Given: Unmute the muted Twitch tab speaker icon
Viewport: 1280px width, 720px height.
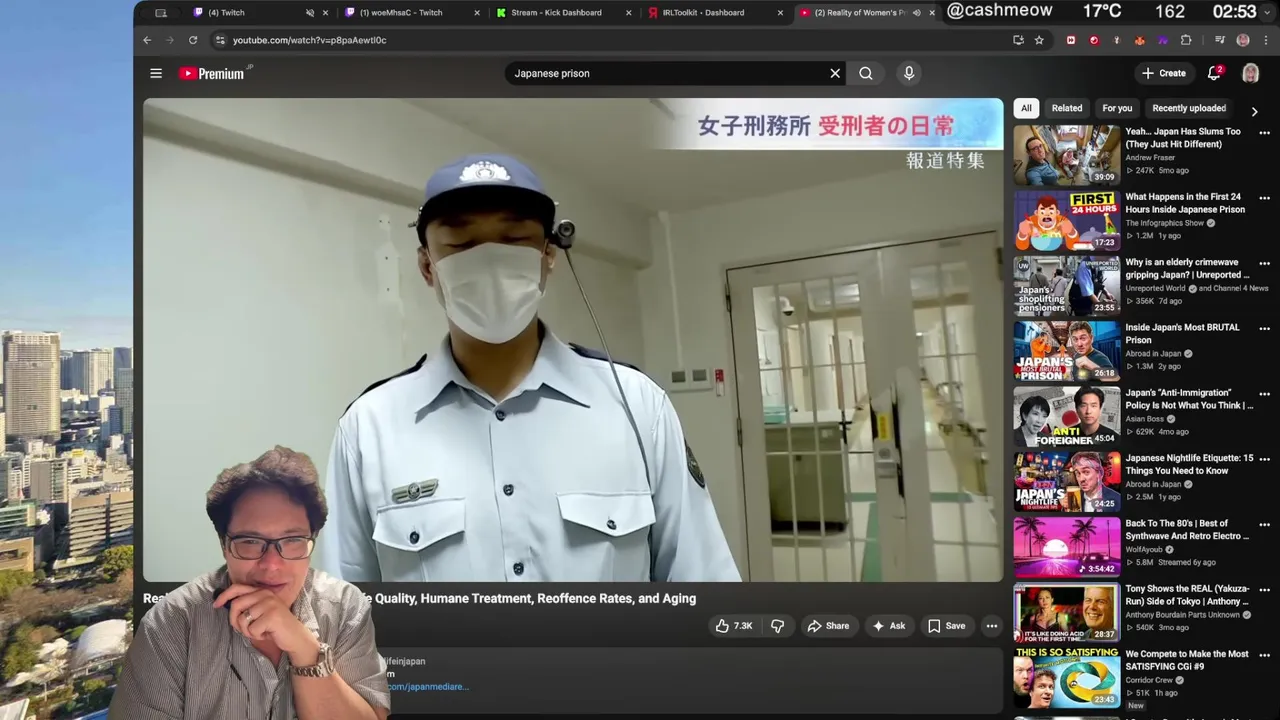Looking at the screenshot, I should tap(309, 13).
